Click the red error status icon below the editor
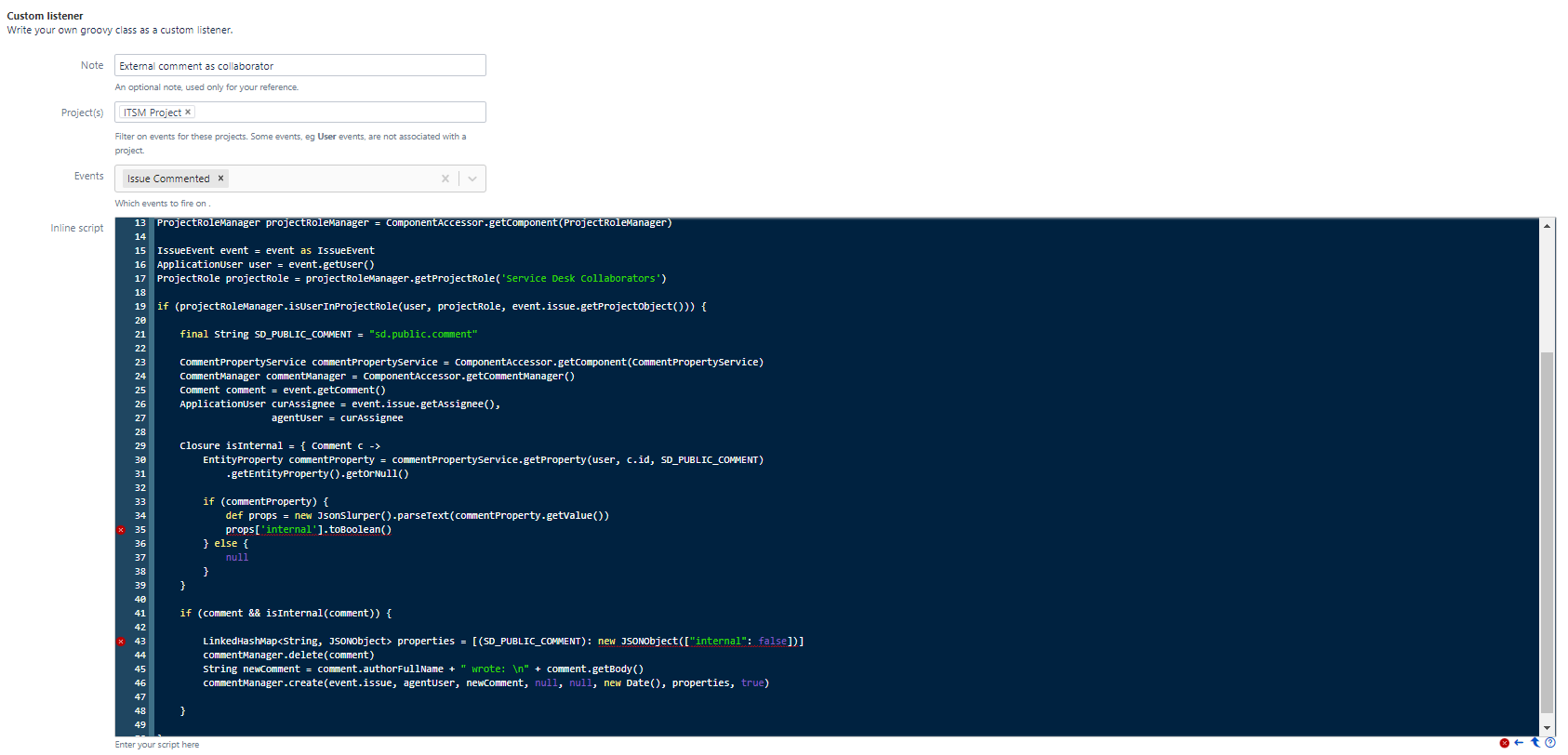 coord(1504,743)
